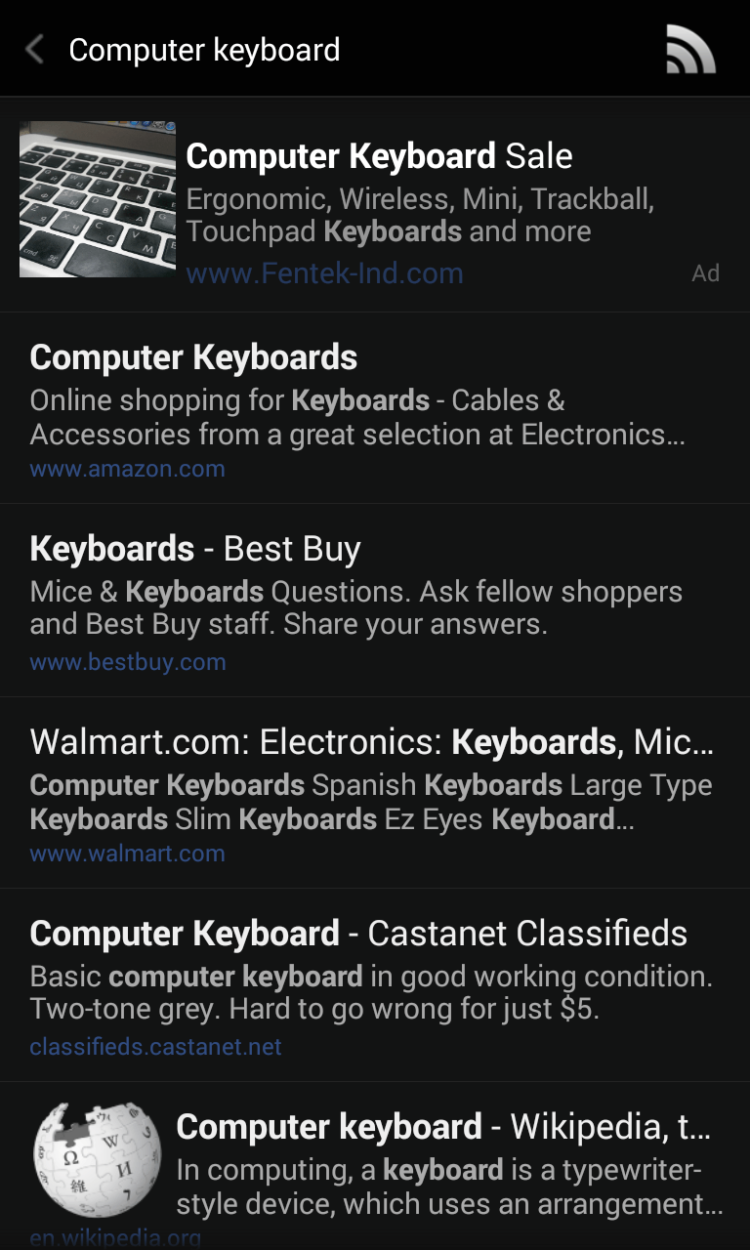
Task: Follow the www.amazon.com URL
Action: 127,469
